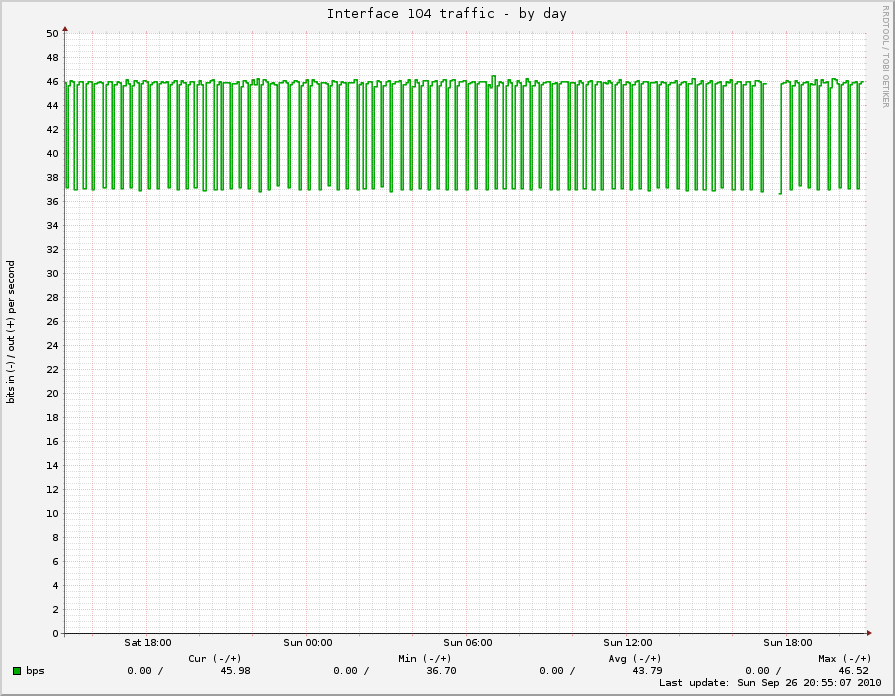Click the y-axis value 0
895x696 pixels.
[x=55, y=633]
